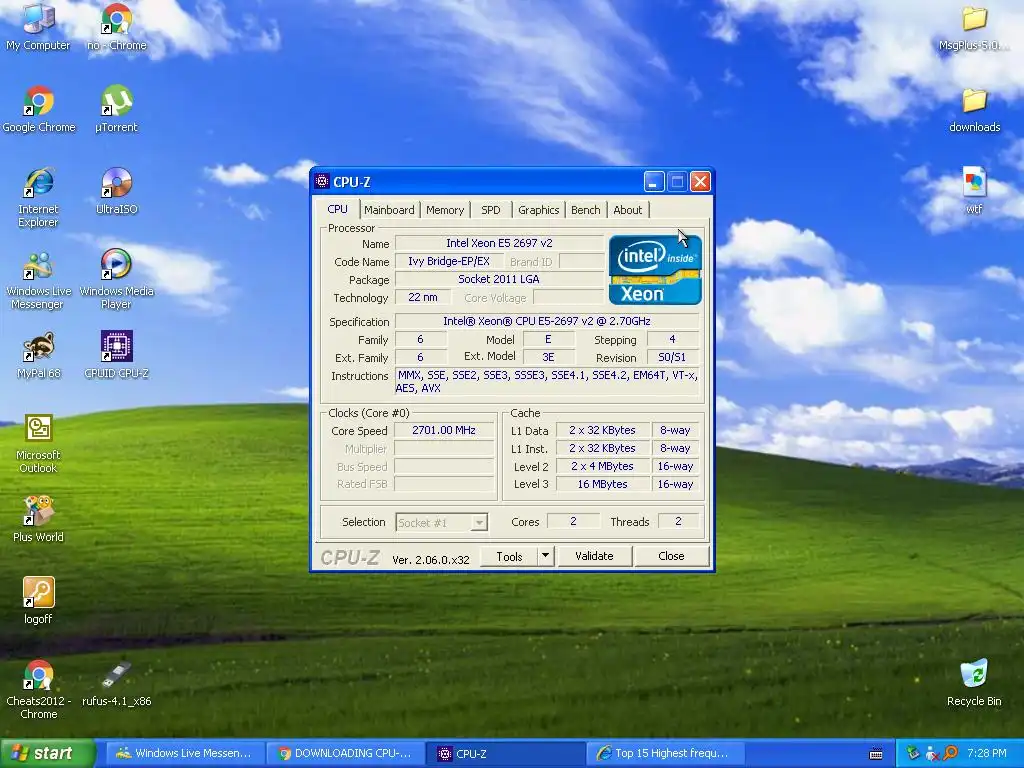Open the Recycle Bin
Screen dimensions: 1024x768
[974, 683]
